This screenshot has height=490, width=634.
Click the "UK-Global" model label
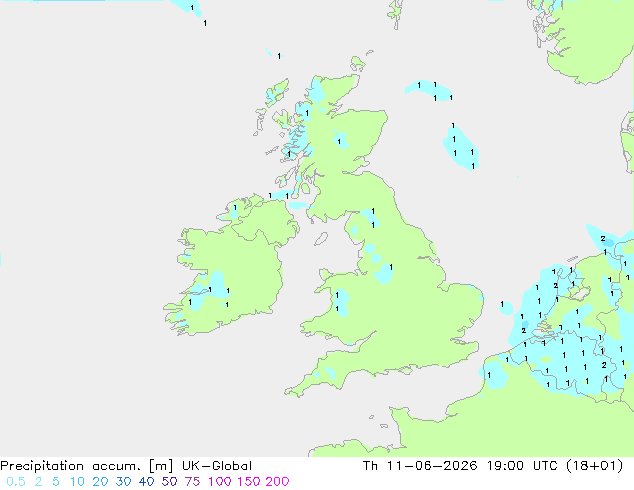click(x=217, y=466)
